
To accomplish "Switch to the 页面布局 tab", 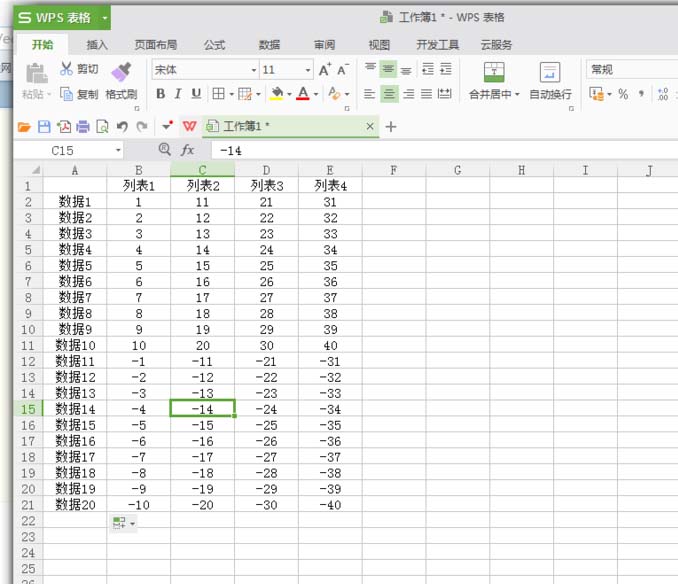I will point(156,45).
